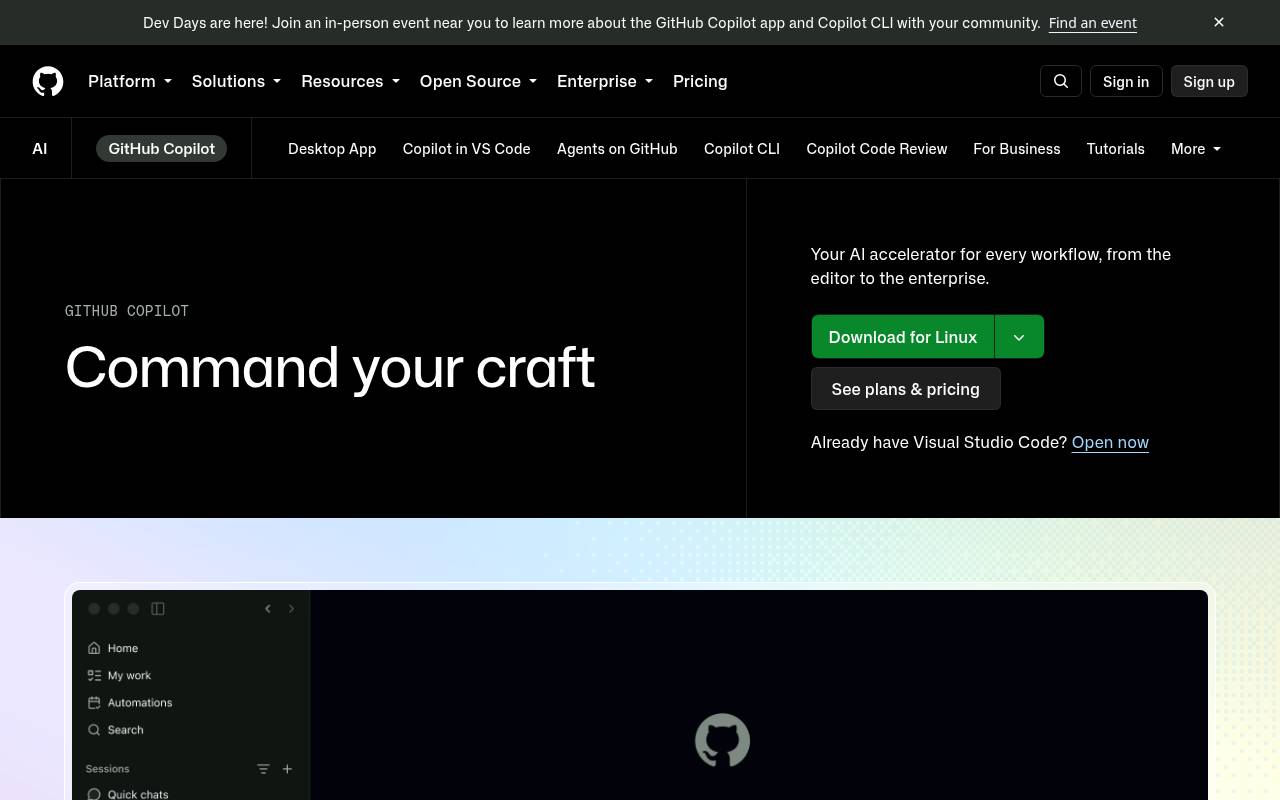Click the forward chevron in app preview
The height and width of the screenshot is (800, 1280).
[291, 608]
